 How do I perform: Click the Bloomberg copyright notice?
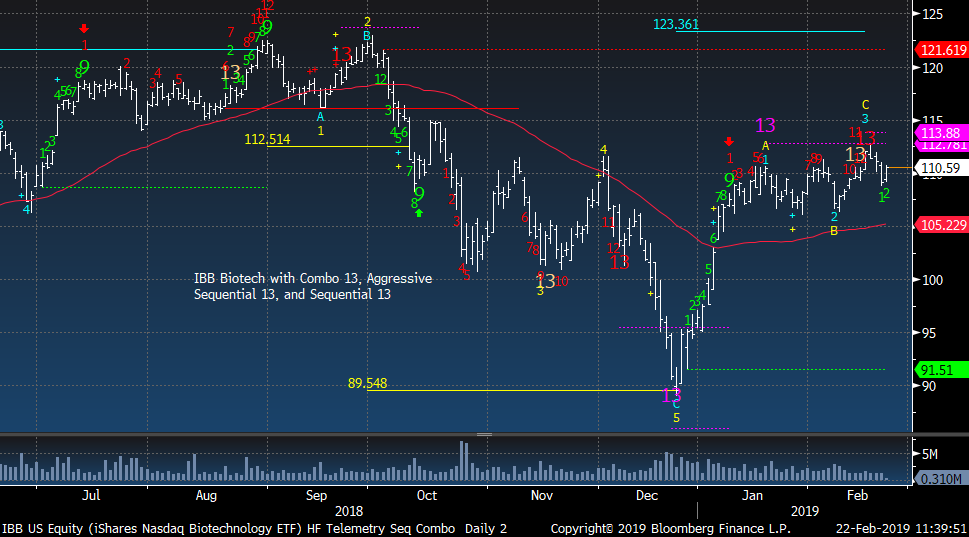(x=671, y=529)
